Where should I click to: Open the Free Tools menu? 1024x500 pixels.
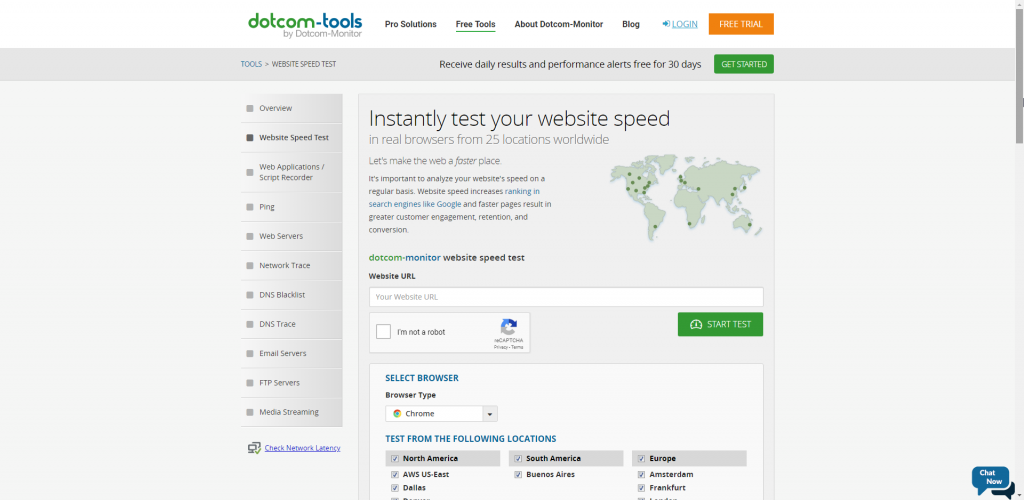tap(475, 24)
